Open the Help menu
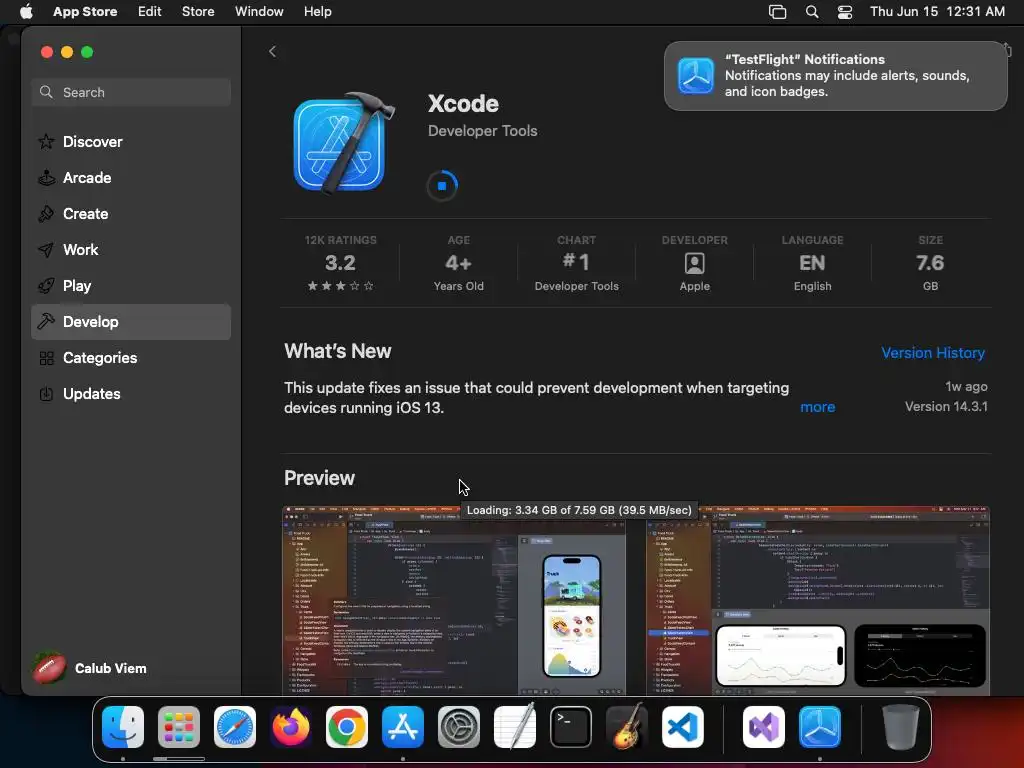This screenshot has width=1024, height=768. (317, 12)
